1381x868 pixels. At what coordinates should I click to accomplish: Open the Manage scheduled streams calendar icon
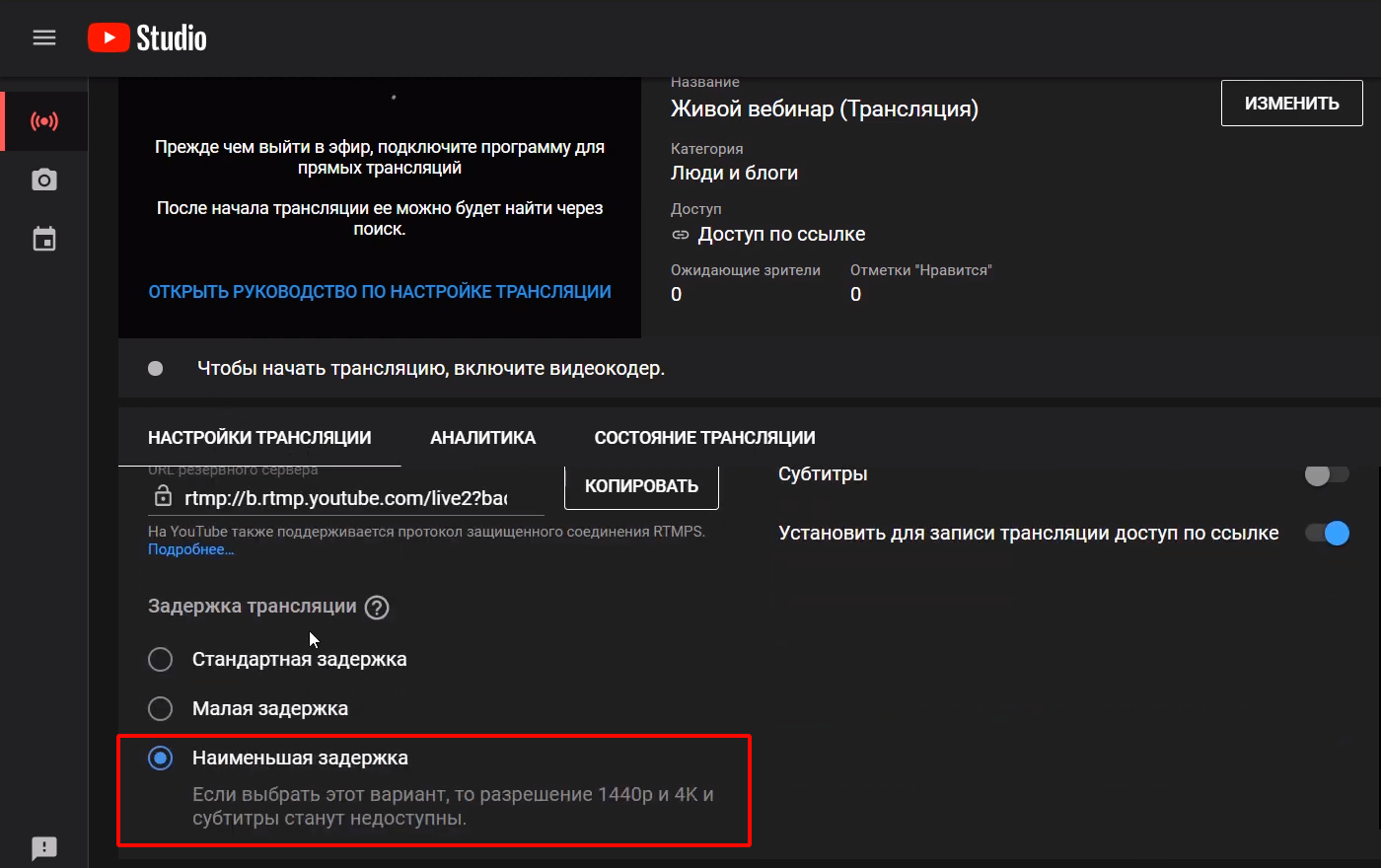click(x=44, y=240)
